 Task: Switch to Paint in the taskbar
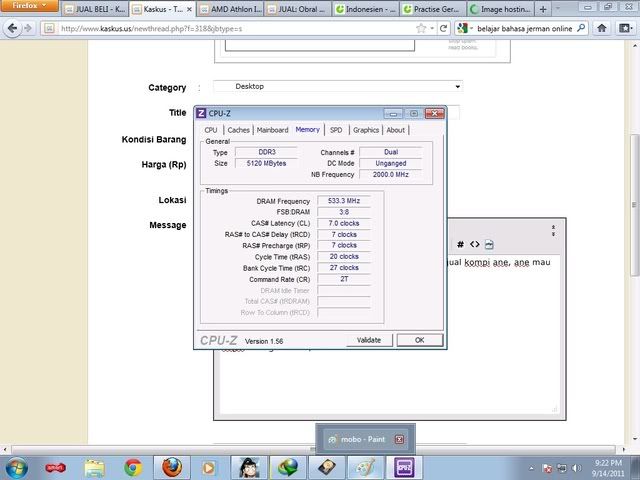click(365, 468)
